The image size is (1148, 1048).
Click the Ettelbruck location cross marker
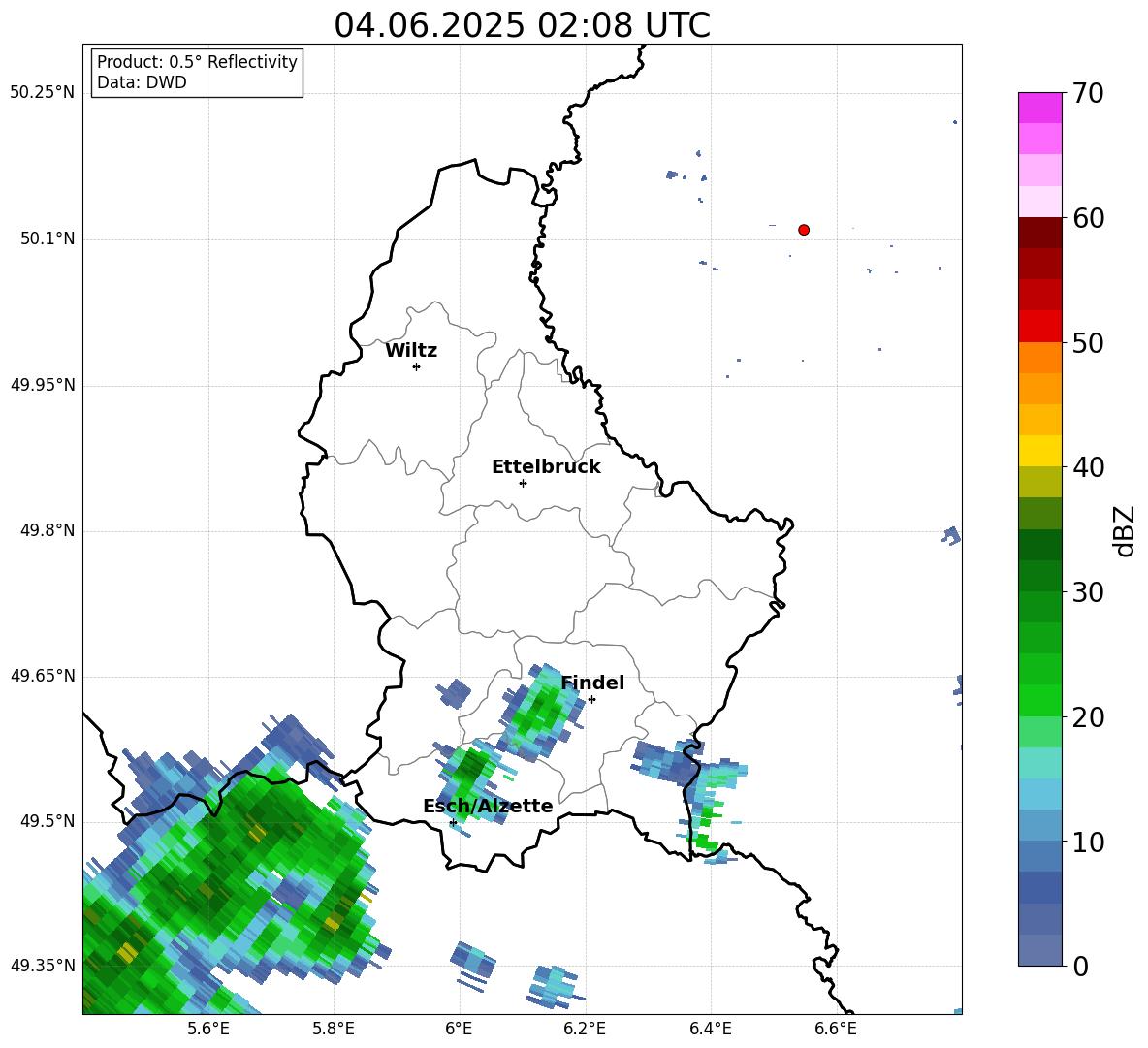[x=523, y=483]
